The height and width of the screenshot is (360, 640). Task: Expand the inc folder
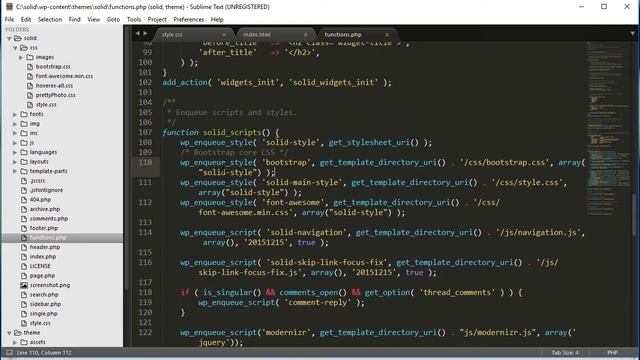15,133
